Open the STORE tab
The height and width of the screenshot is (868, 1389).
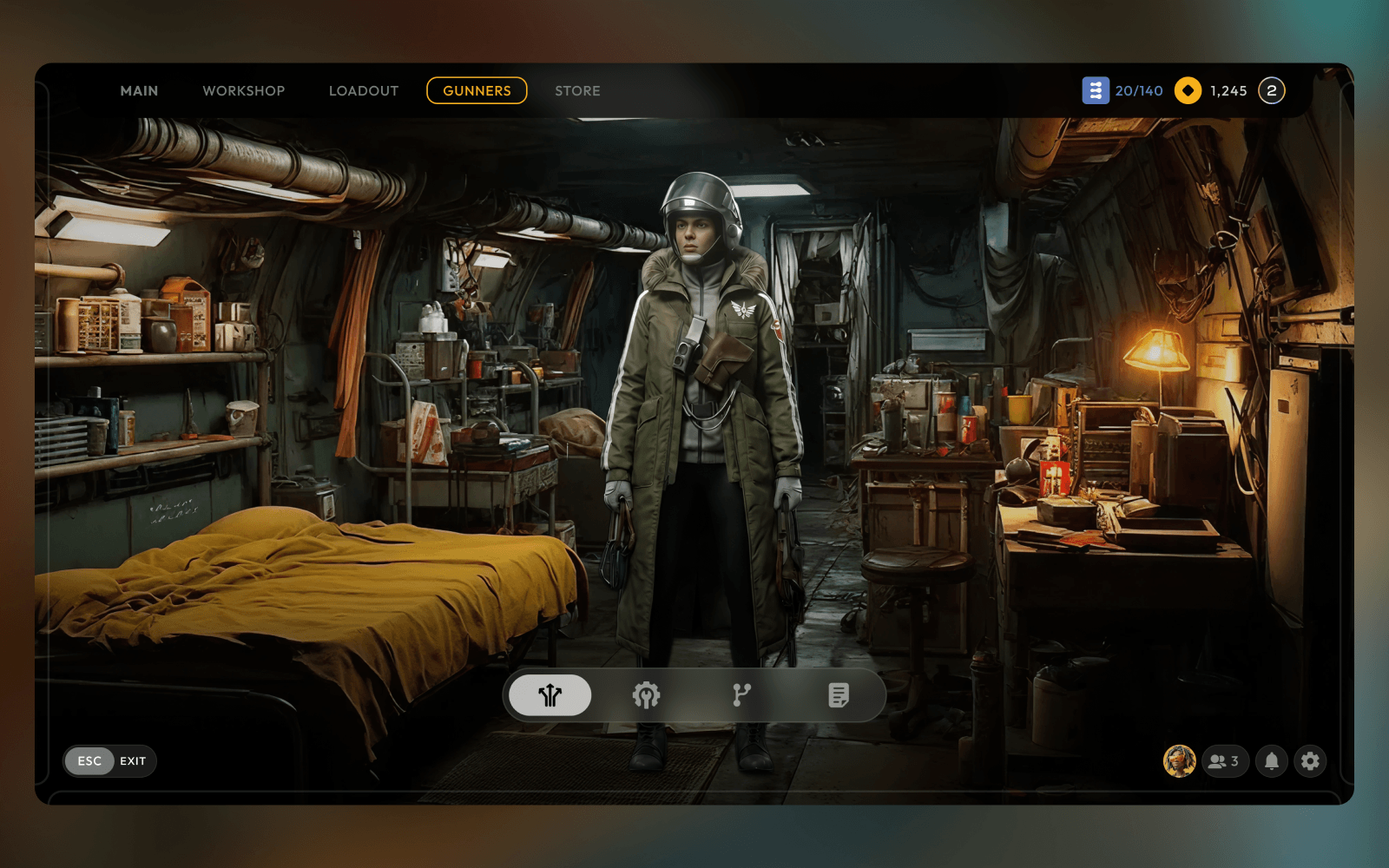[577, 91]
